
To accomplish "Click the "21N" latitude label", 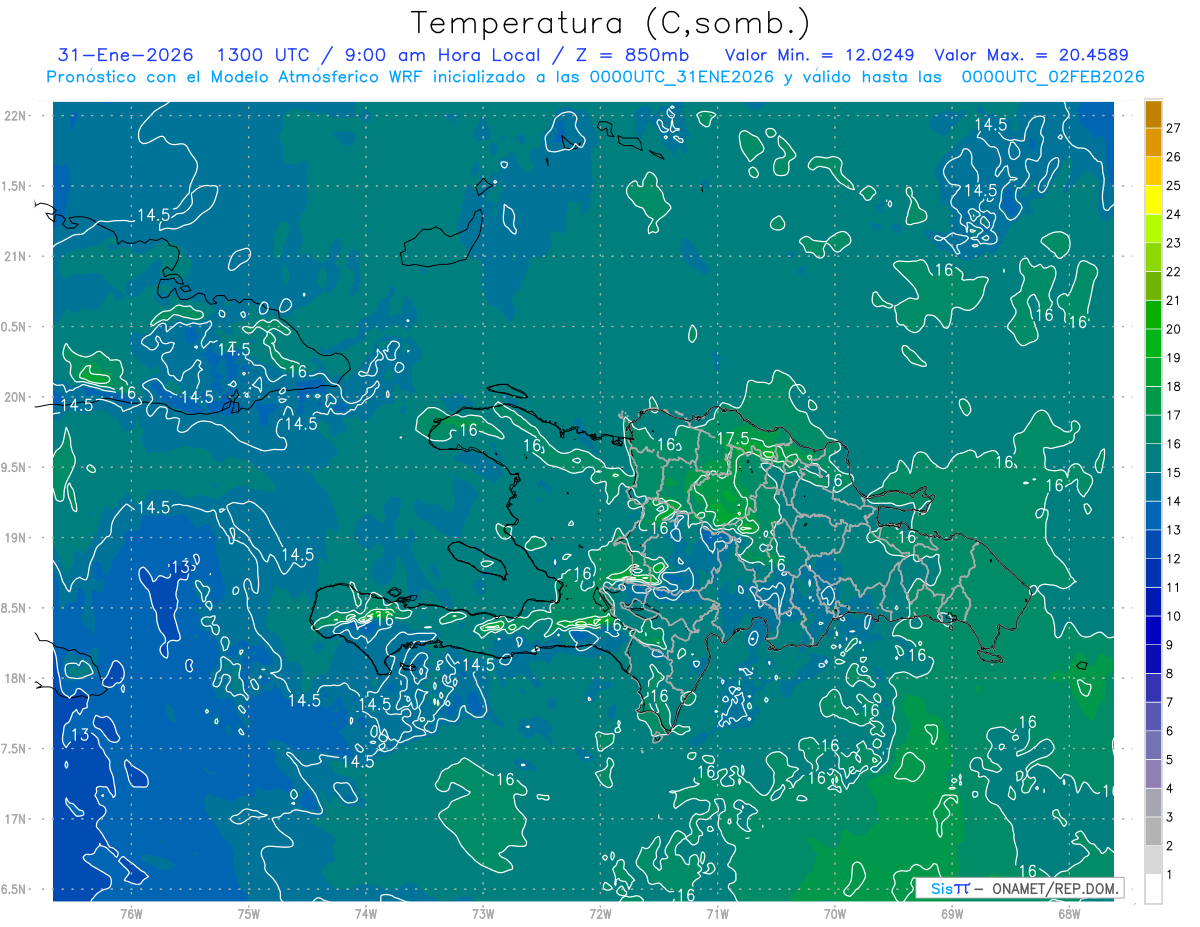I will click(x=15, y=256).
